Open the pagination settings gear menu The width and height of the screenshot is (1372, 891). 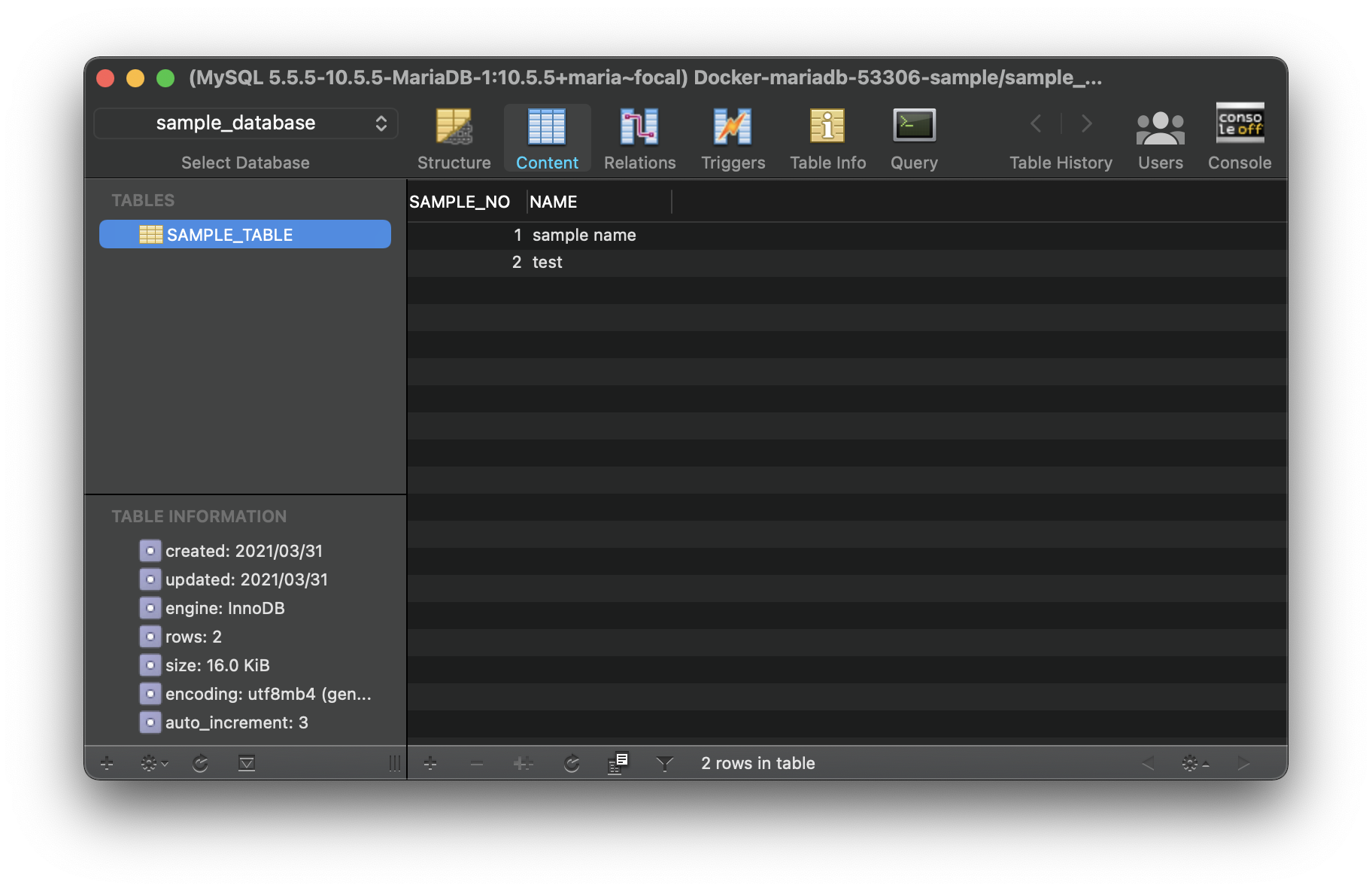click(1194, 764)
